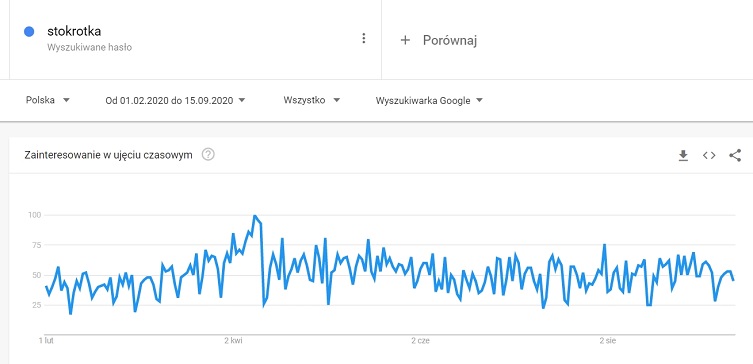The image size is (753, 364).
Task: Click the chart peak at value 100
Action: coord(255,216)
